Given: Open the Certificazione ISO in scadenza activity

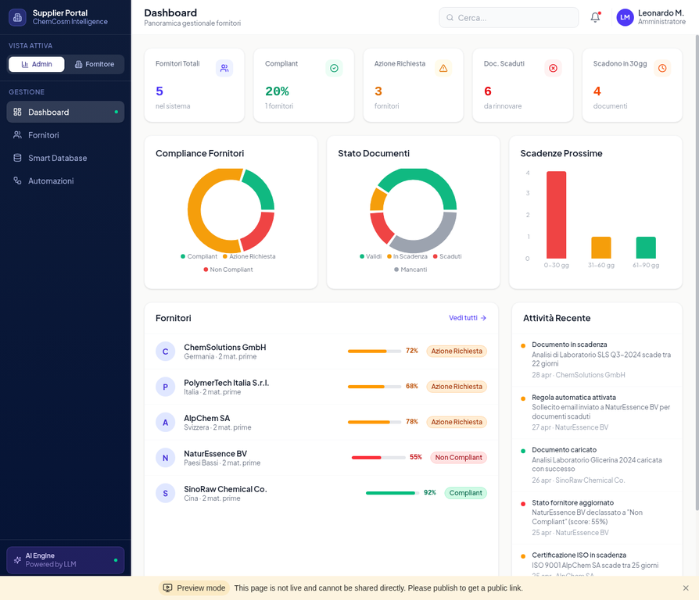Looking at the screenshot, I should [x=597, y=562].
